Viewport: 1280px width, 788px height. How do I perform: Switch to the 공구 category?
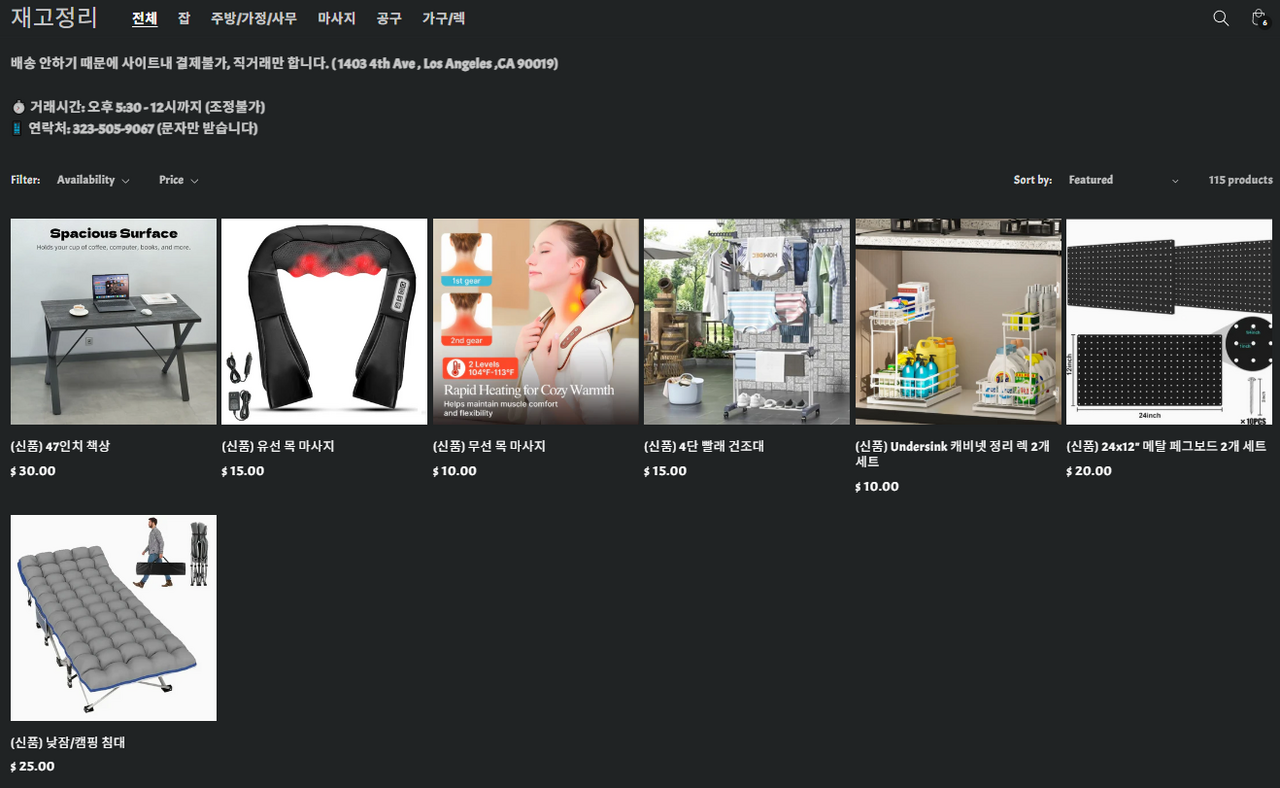point(389,19)
